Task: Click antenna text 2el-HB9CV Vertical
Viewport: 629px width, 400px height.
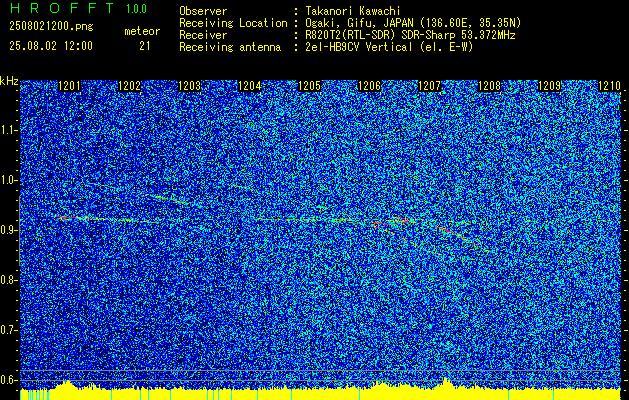Action: click(x=359, y=47)
